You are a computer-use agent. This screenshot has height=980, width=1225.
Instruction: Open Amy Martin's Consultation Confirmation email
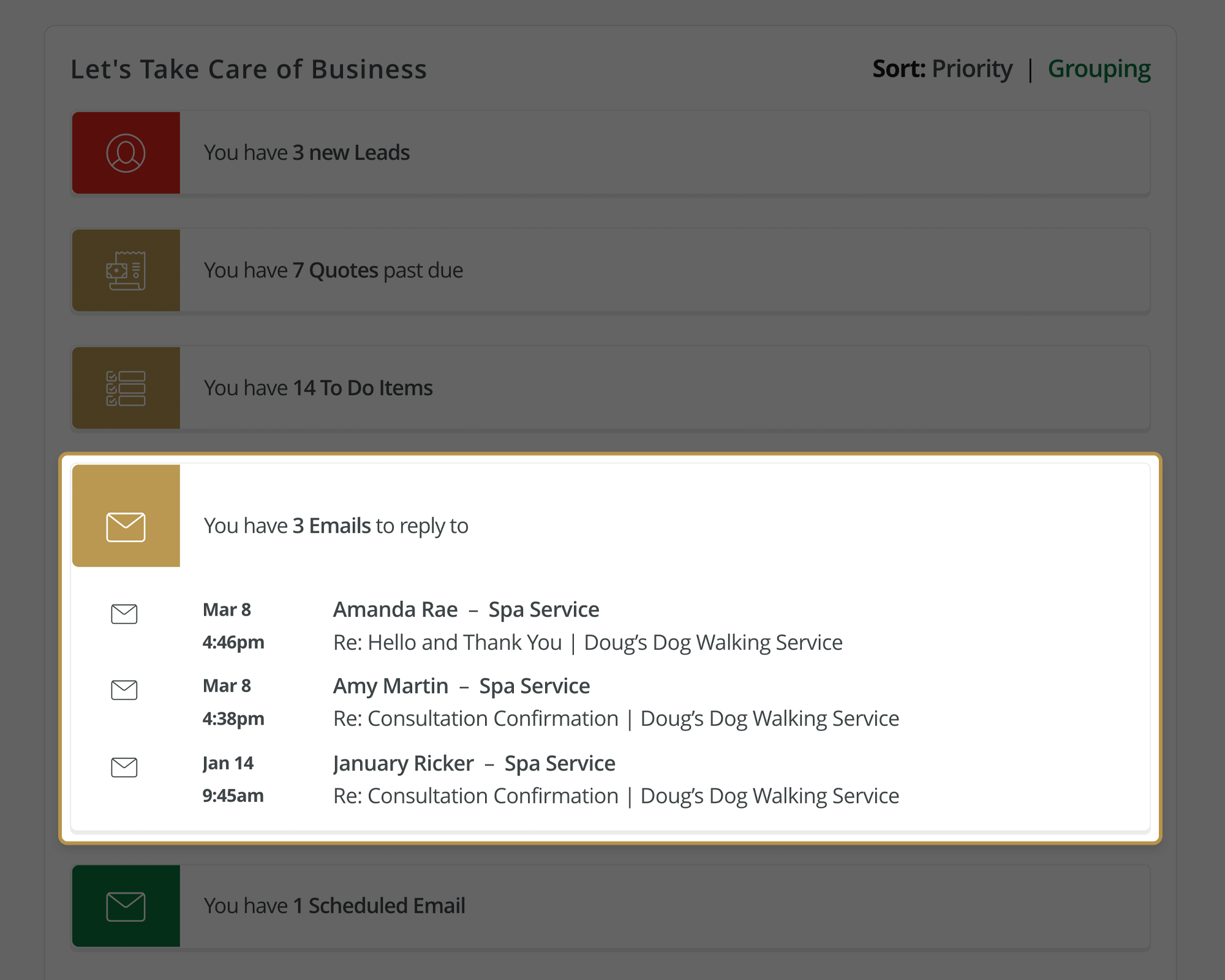pos(461,686)
